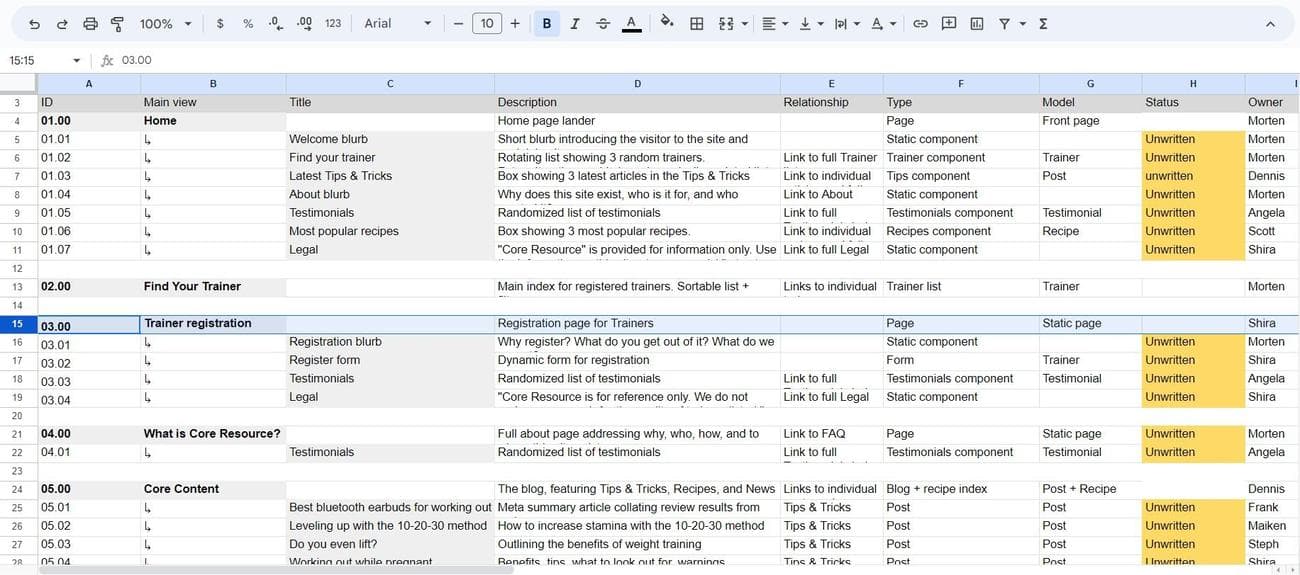Select row 15 header
This screenshot has height=575, width=1300.
point(18,324)
